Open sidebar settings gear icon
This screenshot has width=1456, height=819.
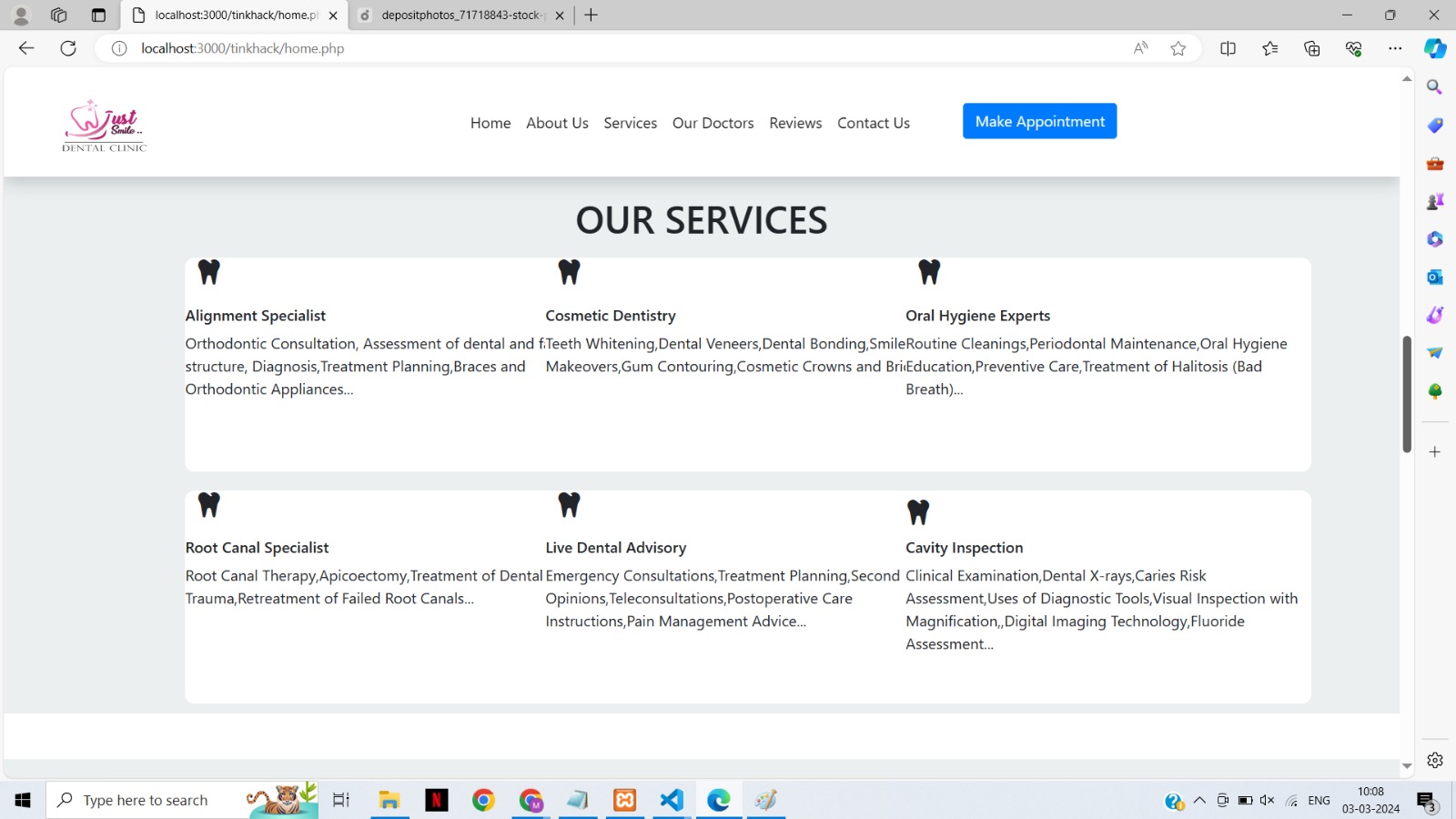[x=1435, y=760]
